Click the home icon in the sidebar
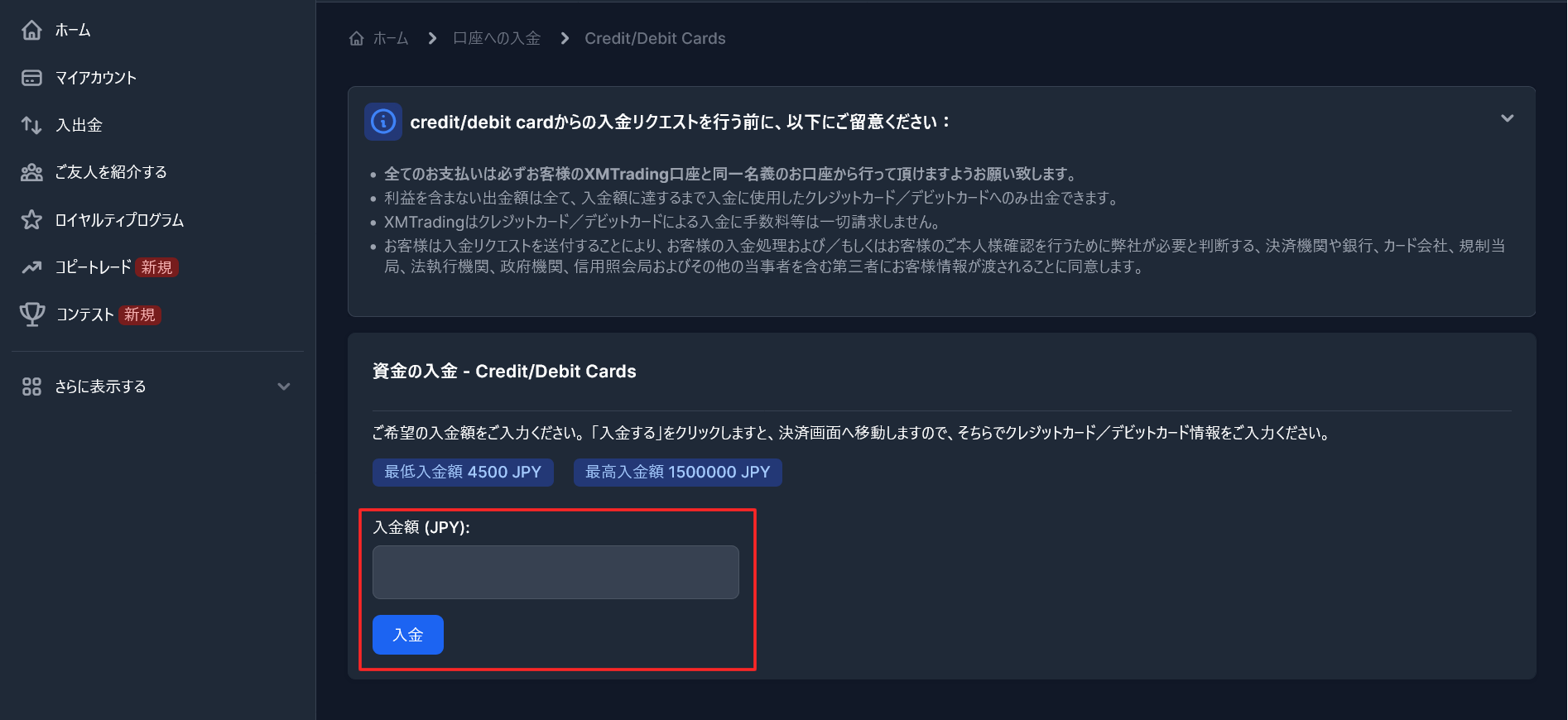This screenshot has height=720, width=1568. point(31,30)
